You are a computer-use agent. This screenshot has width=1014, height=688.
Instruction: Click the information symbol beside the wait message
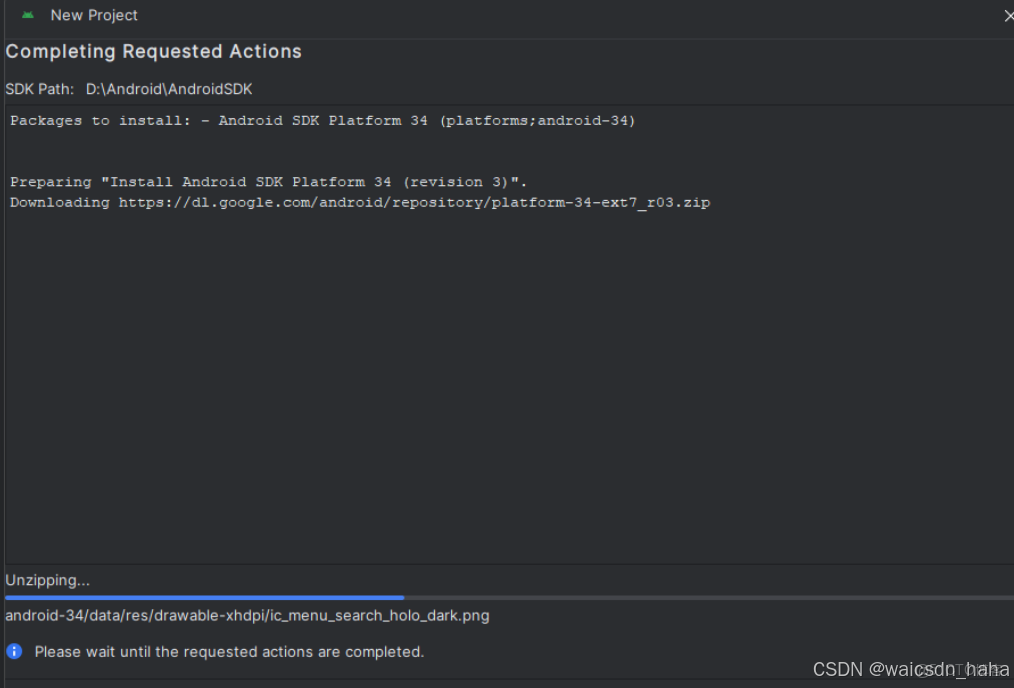click(13, 651)
